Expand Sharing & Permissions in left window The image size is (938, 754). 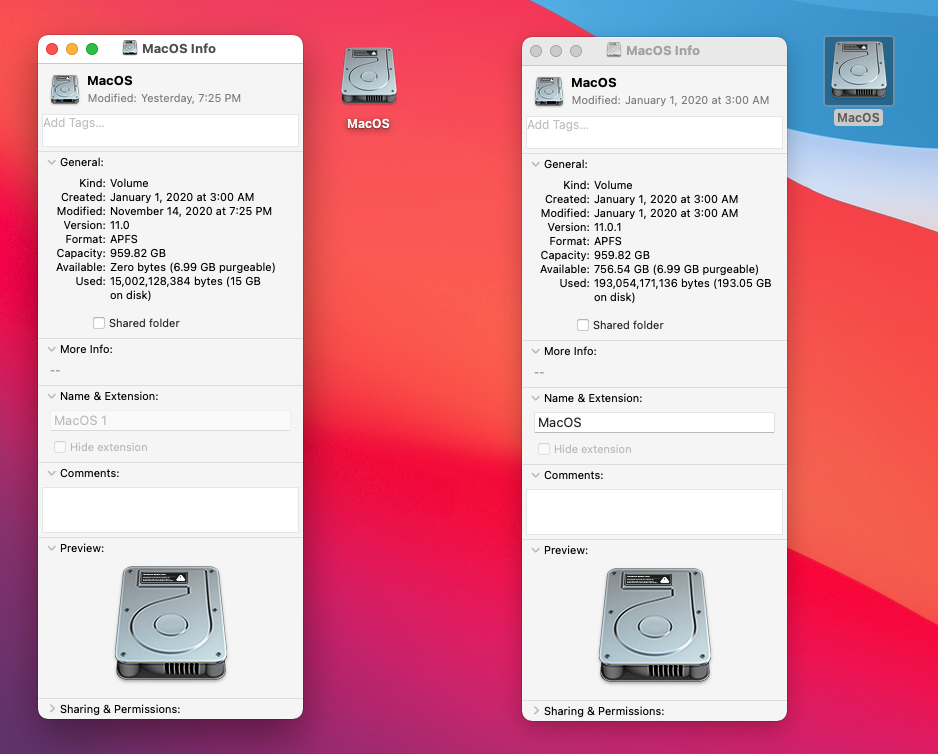pyautogui.click(x=52, y=709)
